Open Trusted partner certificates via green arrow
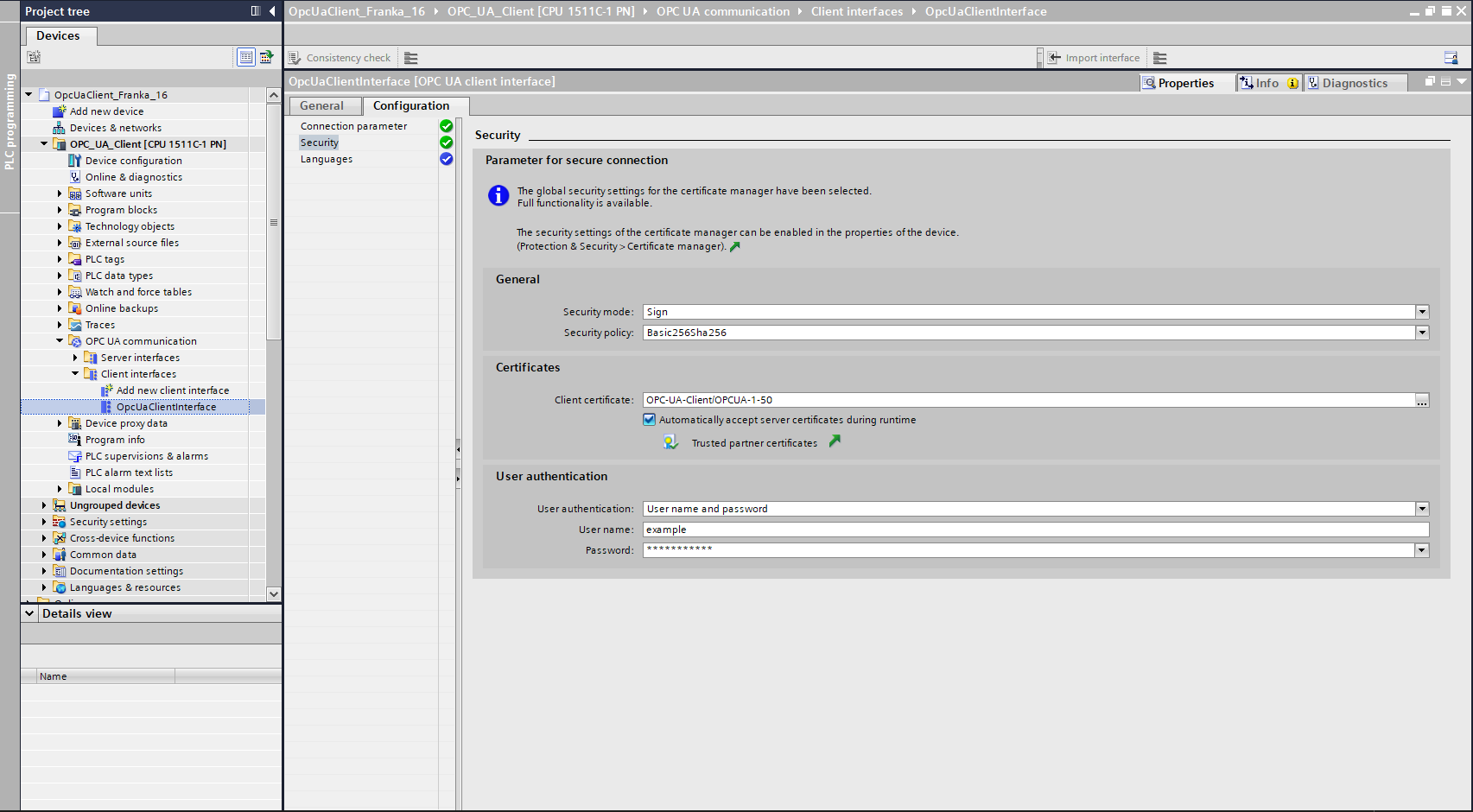This screenshot has width=1473, height=812. [x=834, y=441]
